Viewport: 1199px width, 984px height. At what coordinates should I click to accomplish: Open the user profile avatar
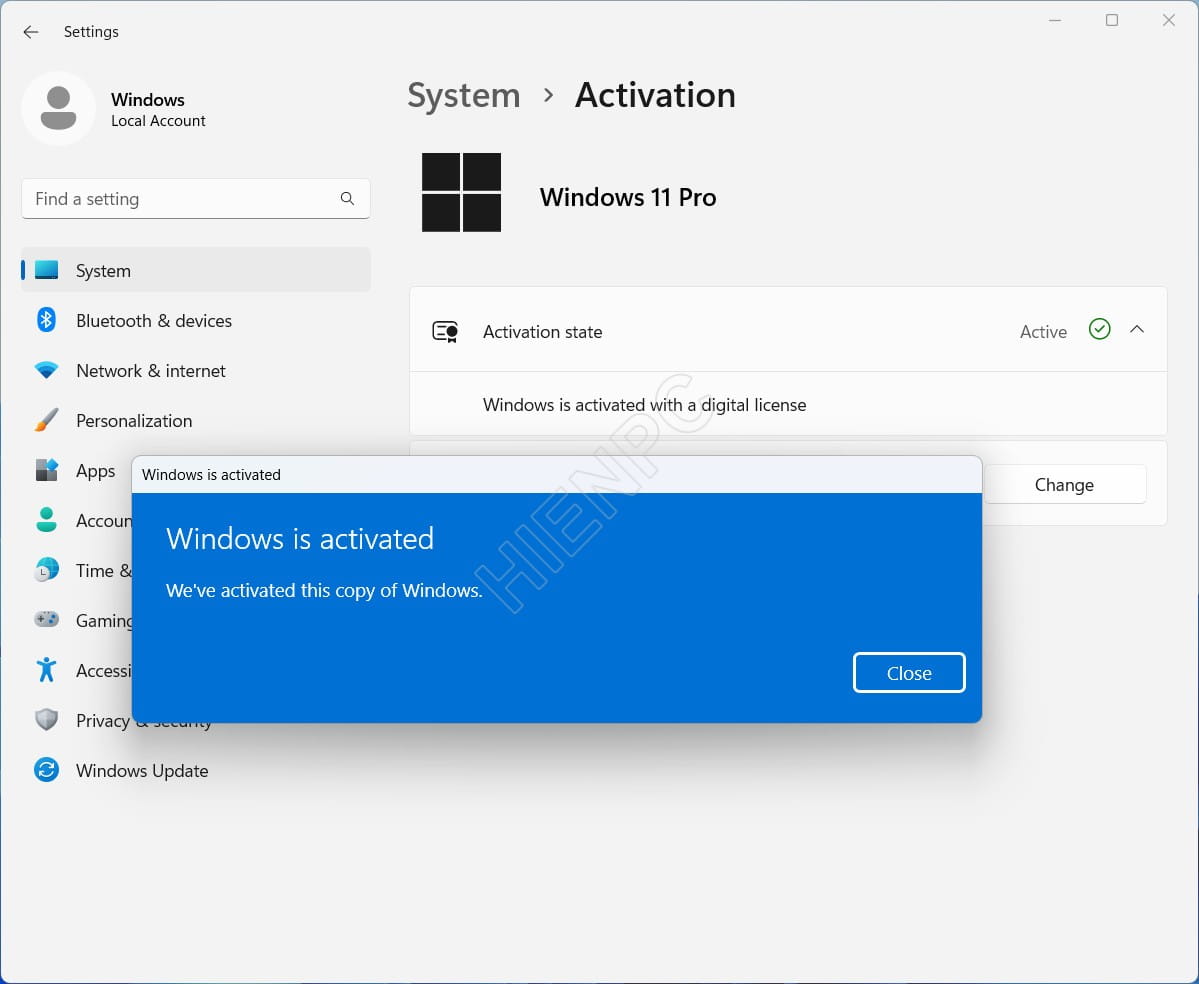click(x=58, y=109)
